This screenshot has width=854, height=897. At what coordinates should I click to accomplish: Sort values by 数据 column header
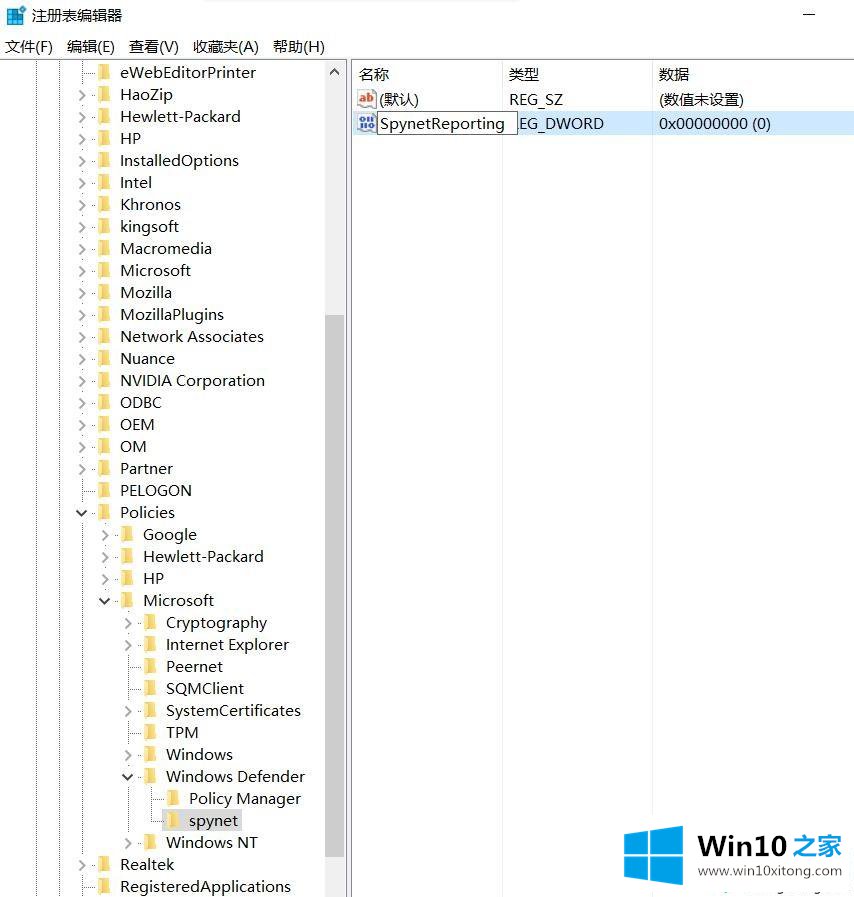pyautogui.click(x=753, y=74)
